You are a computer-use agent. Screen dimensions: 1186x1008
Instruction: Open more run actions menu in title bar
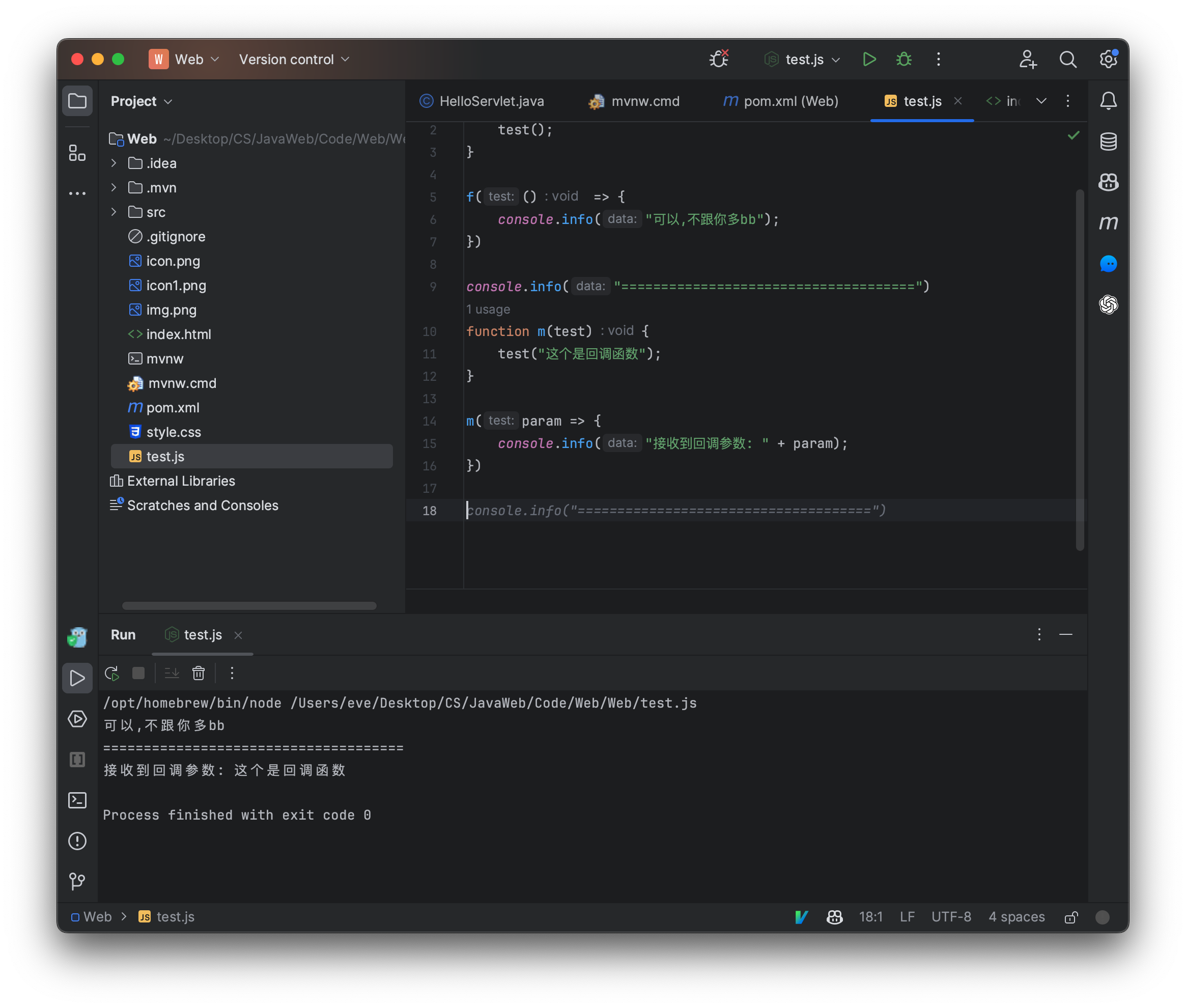coord(938,59)
